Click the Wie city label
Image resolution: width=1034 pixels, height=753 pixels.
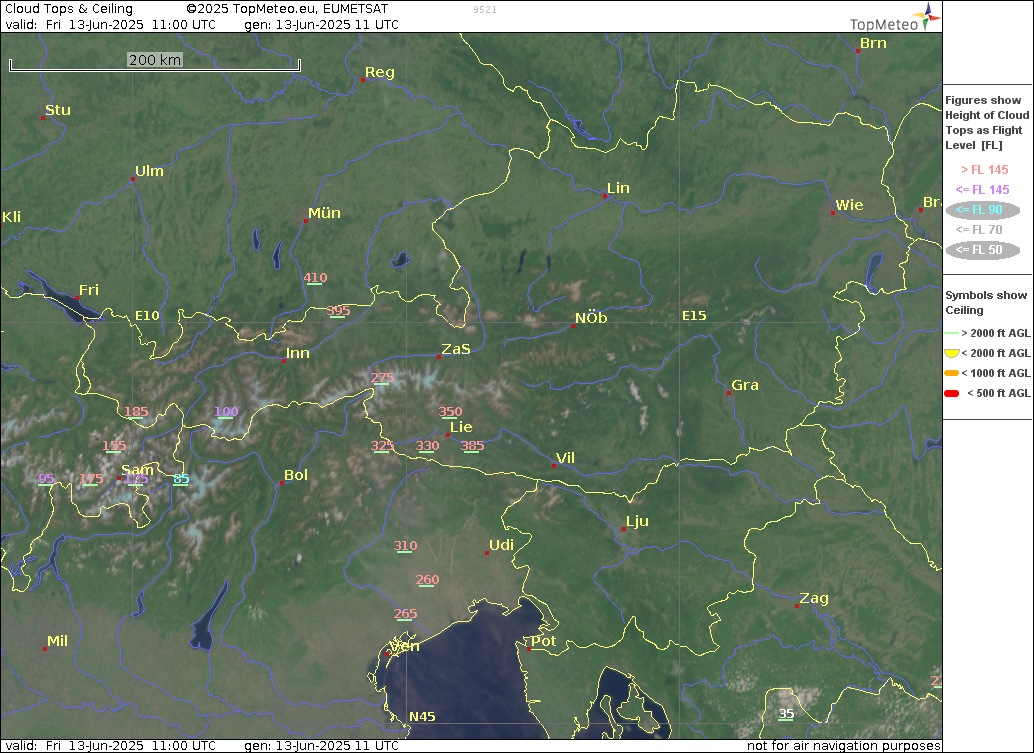coord(849,205)
